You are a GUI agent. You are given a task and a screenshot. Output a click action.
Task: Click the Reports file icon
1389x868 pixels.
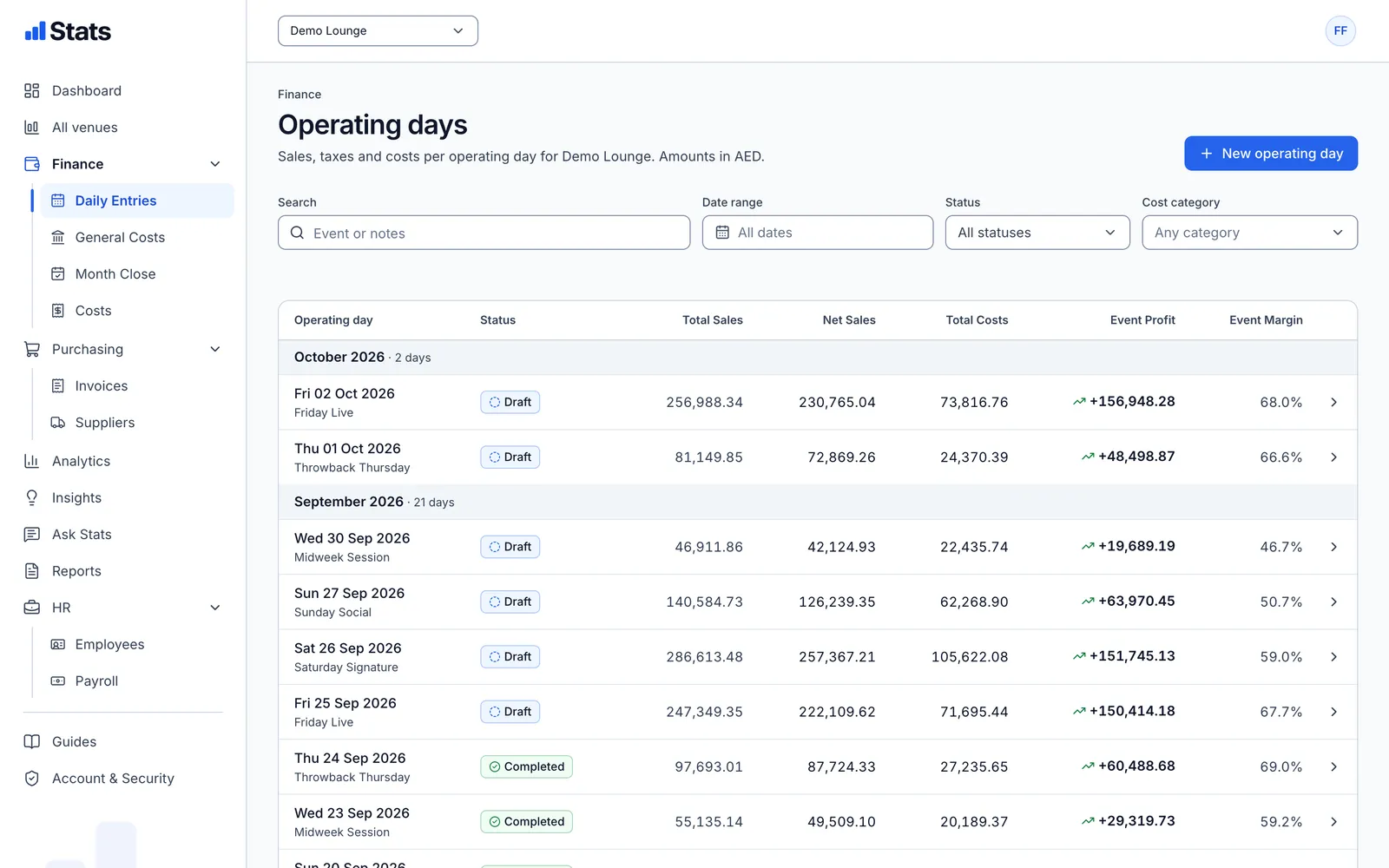click(x=32, y=571)
